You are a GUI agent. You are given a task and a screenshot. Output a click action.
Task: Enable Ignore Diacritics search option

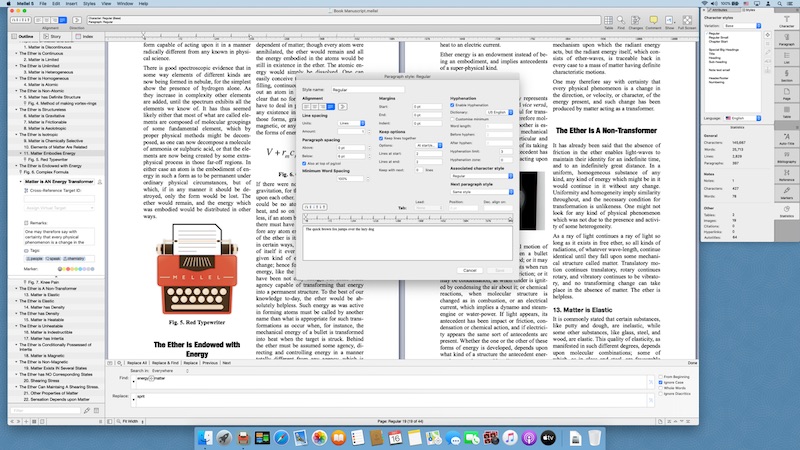661,393
